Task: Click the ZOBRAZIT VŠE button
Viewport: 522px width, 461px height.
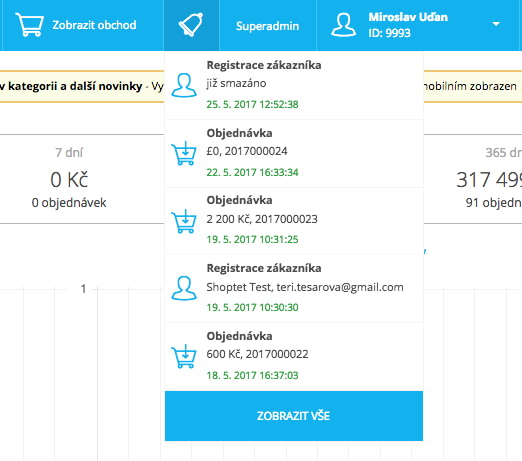Action: (294, 416)
